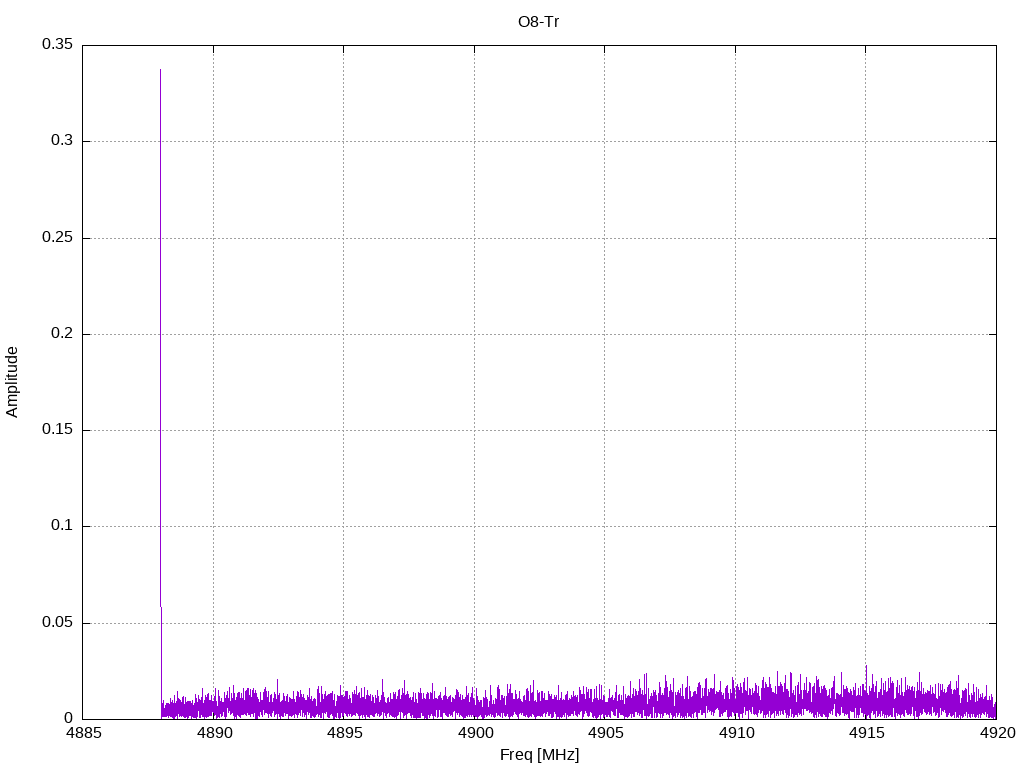Click the 0.1 y-axis tick label
The height and width of the screenshot is (768, 1024).
pyautogui.click(x=61, y=526)
